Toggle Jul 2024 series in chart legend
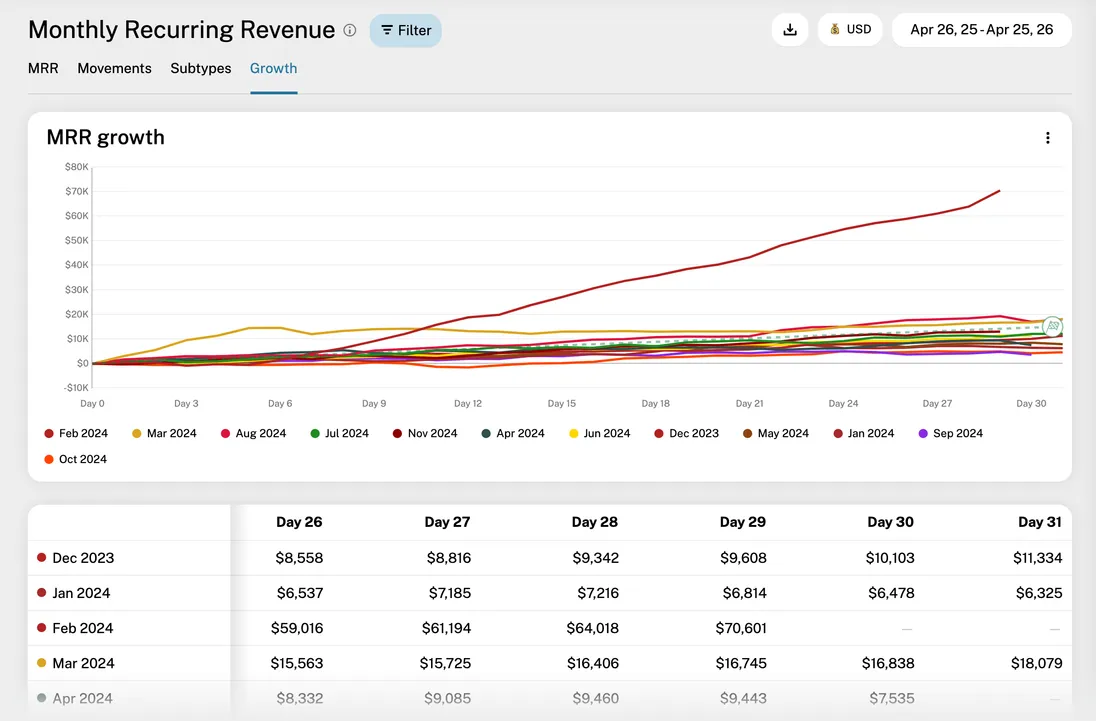Viewport: 1096px width, 721px height. click(x=339, y=433)
